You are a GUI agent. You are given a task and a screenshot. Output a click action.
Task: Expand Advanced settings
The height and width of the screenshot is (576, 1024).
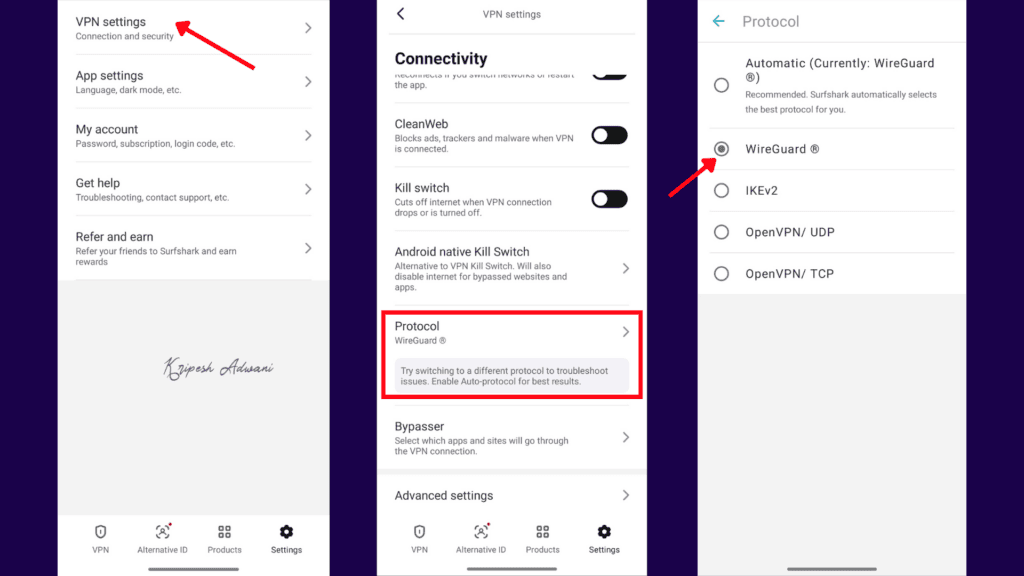click(626, 495)
